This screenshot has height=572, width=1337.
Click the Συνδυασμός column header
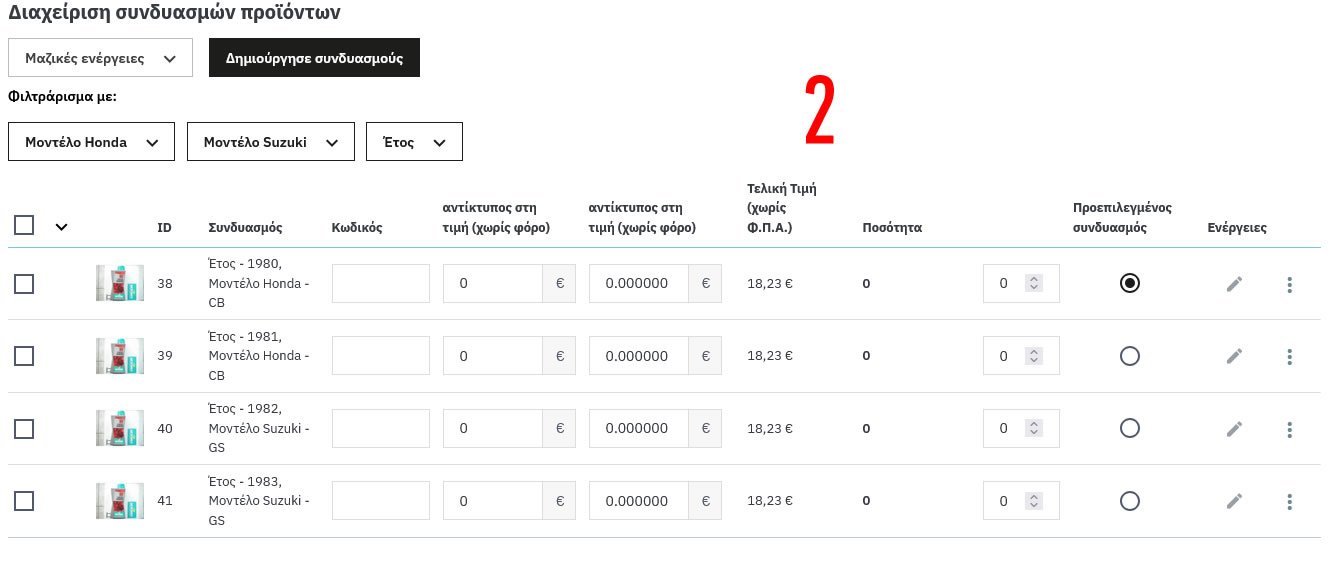tap(245, 228)
